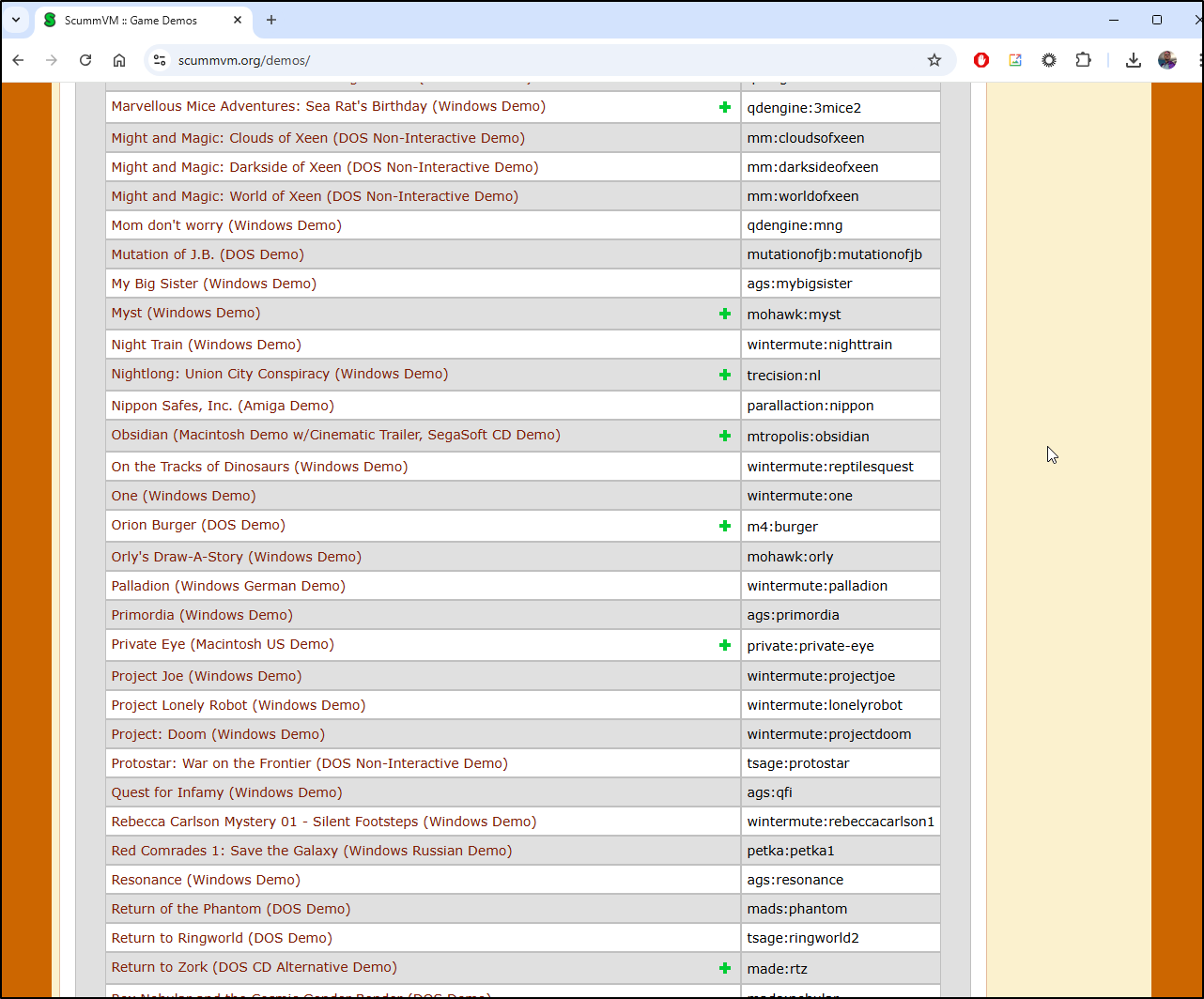Expand Orion Burger green plus icon
1204x999 pixels.
[724, 526]
